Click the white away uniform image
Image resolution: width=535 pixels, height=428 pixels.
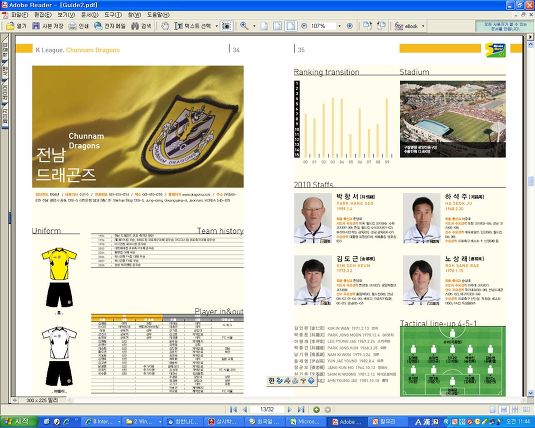pyautogui.click(x=59, y=356)
